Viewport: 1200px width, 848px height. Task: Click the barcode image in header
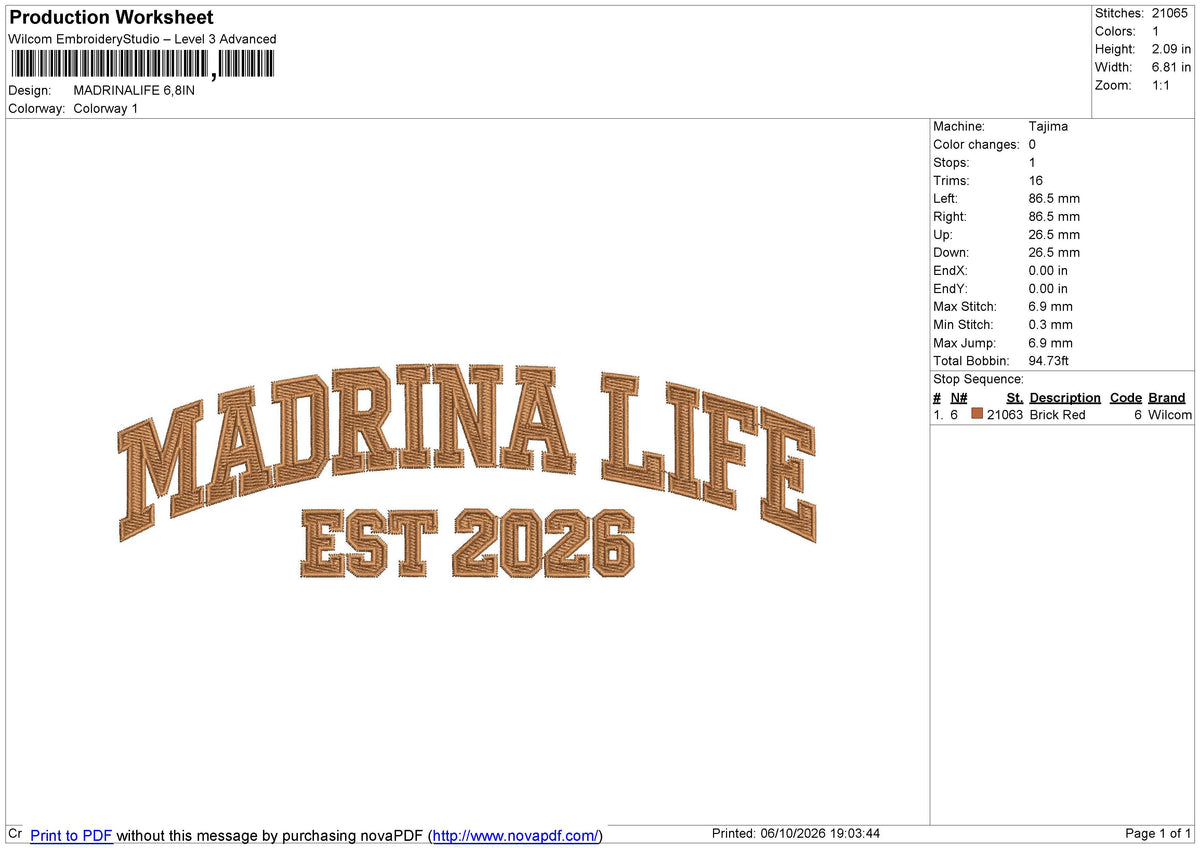[141, 65]
